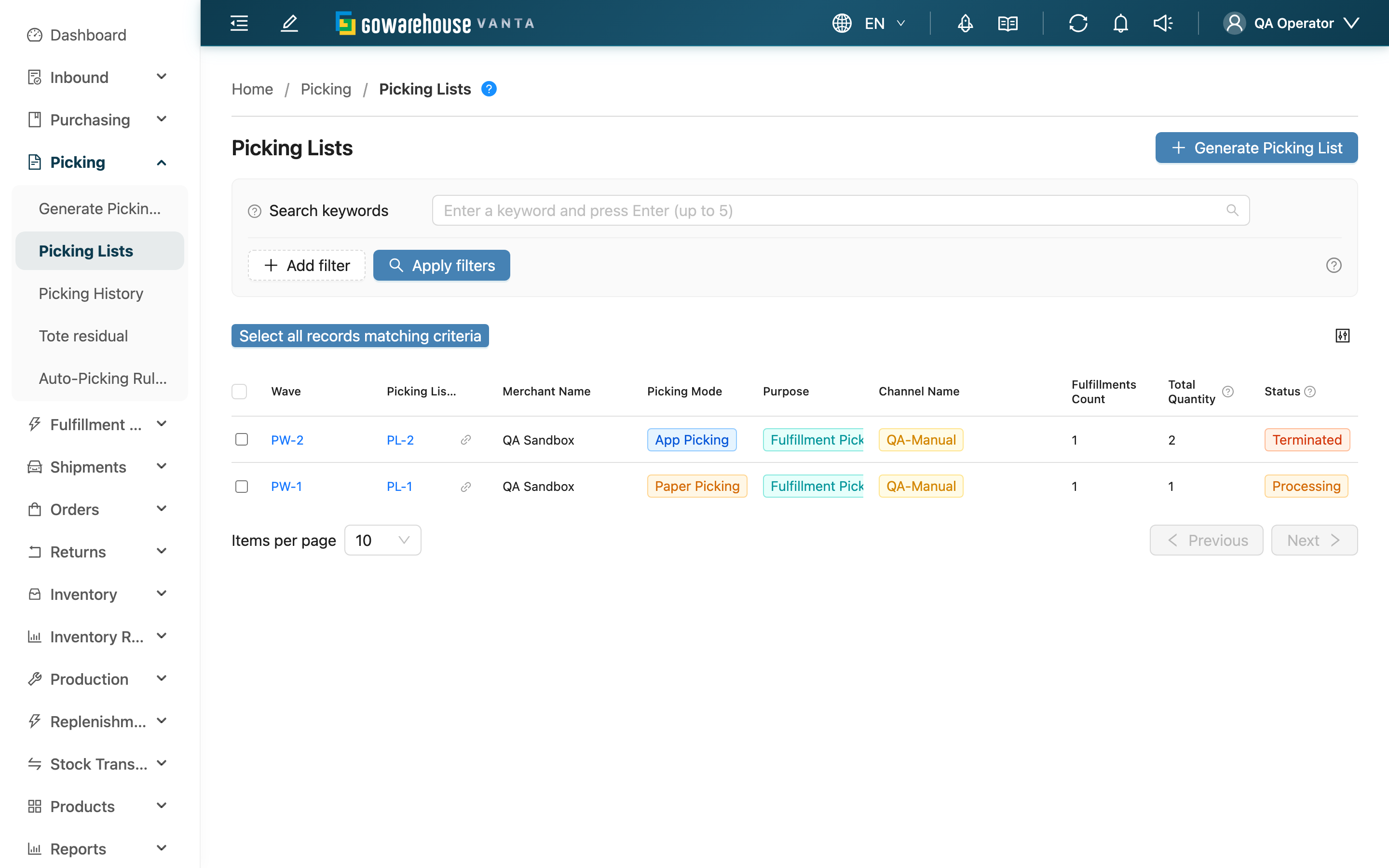The width and height of the screenshot is (1389, 868).
Task: Open Tote residual in sidebar
Action: (x=100, y=336)
